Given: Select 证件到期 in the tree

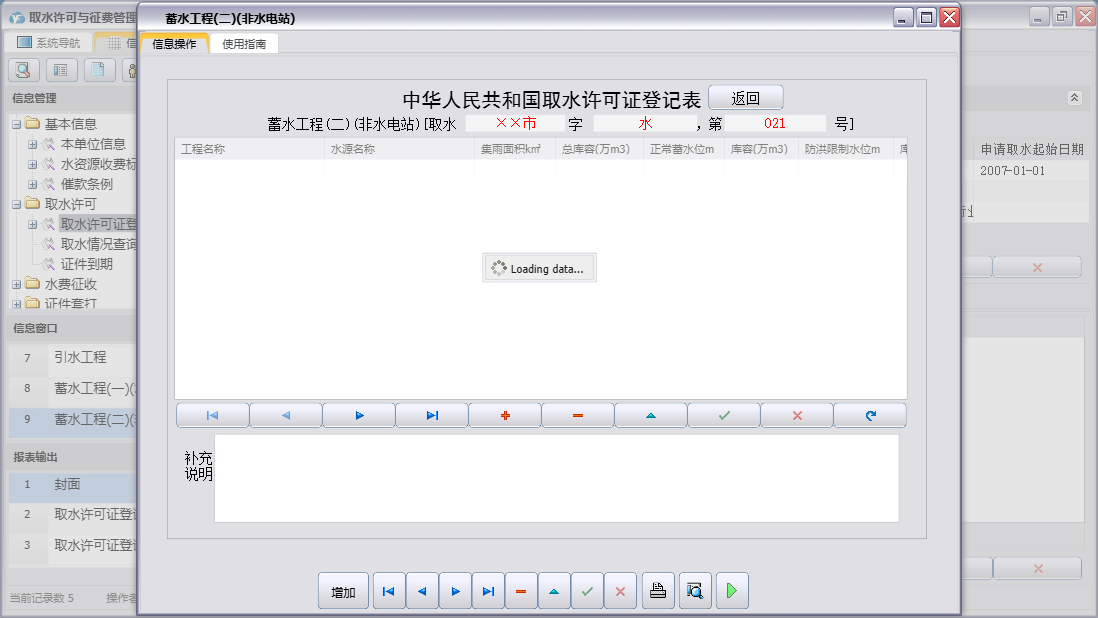Looking at the screenshot, I should [86, 264].
